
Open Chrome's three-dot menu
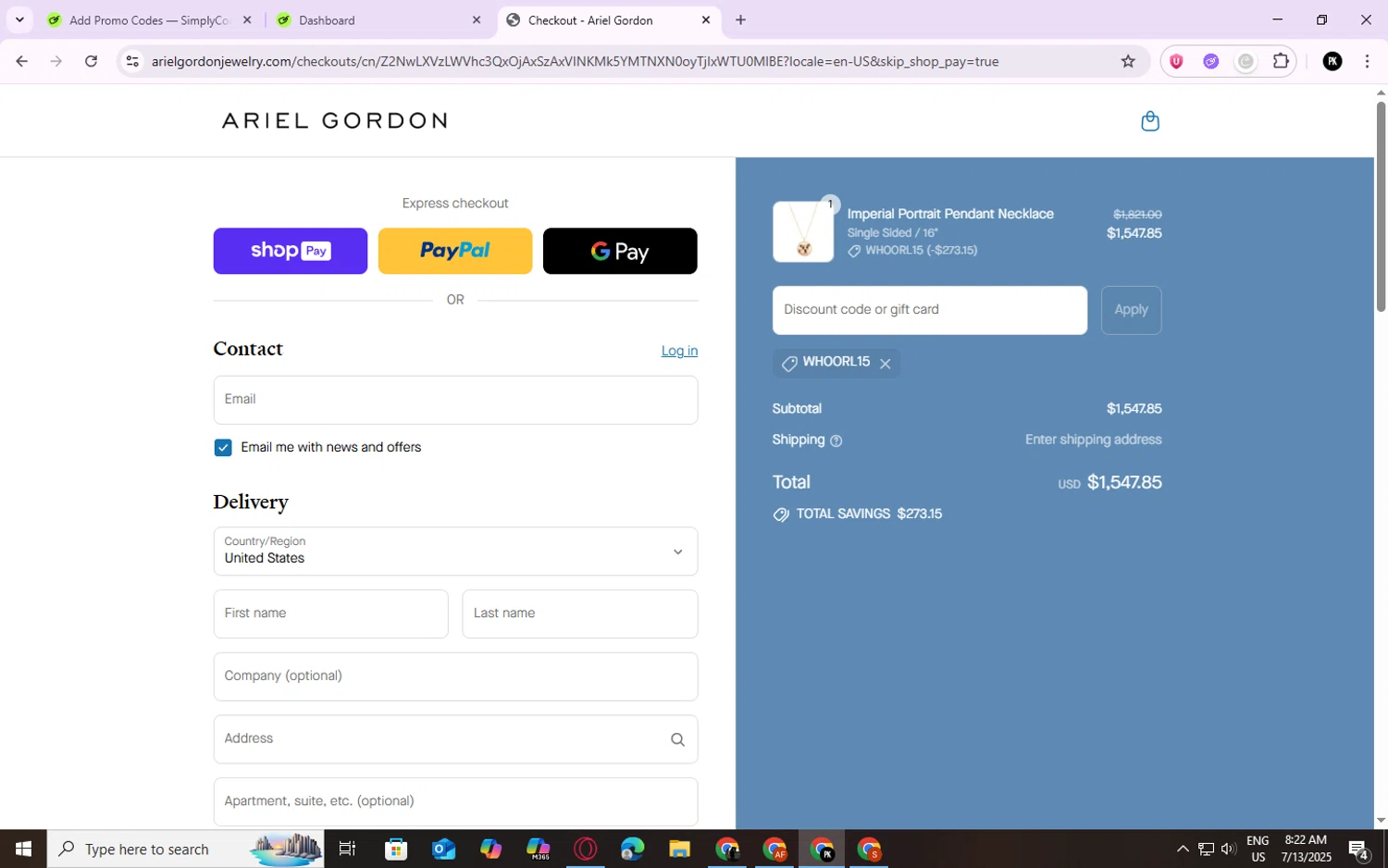1367,61
